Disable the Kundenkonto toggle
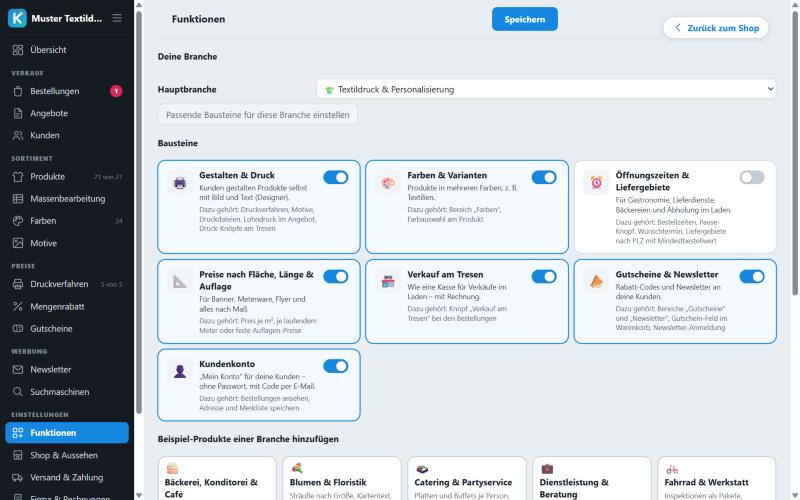Screen dimensions: 800x500 click(336, 366)
